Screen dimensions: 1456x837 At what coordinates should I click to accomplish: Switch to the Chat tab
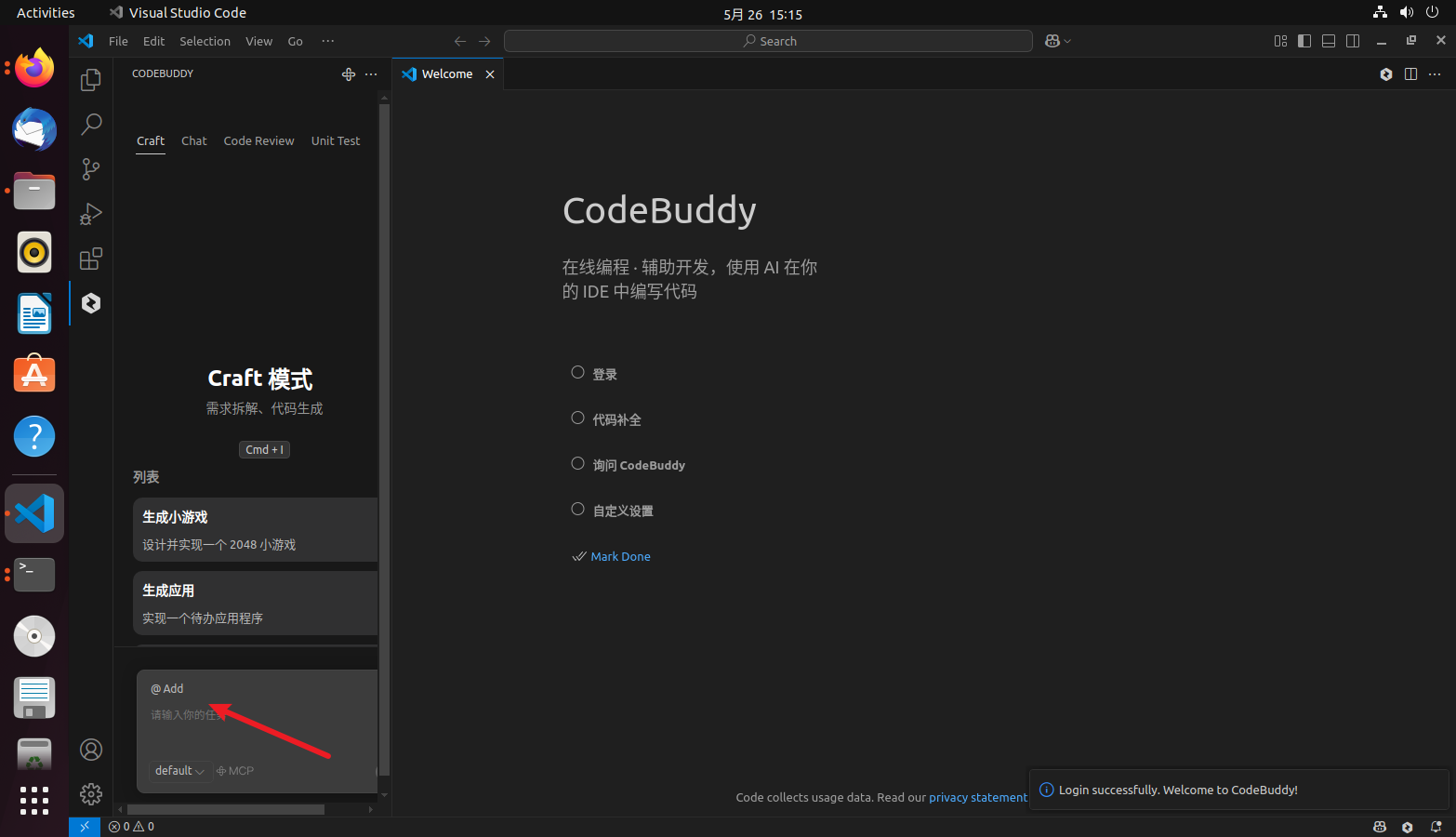coord(194,141)
